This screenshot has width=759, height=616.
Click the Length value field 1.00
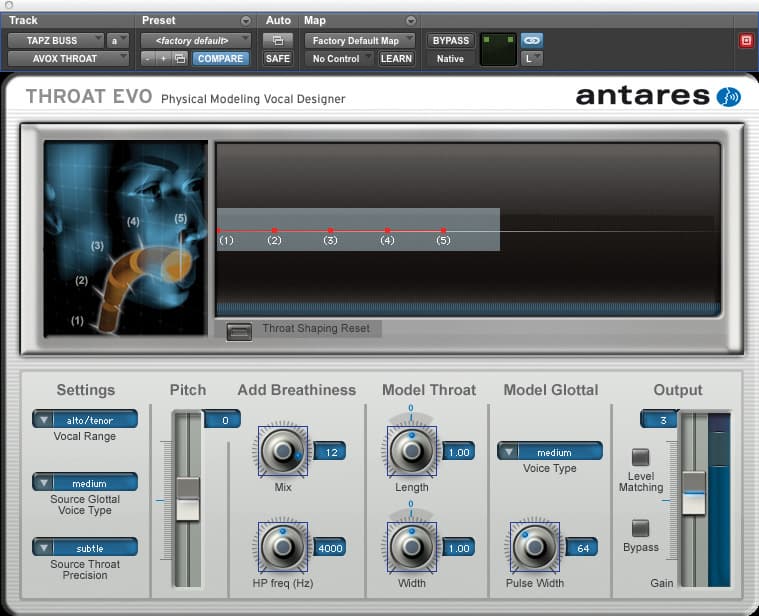(459, 451)
